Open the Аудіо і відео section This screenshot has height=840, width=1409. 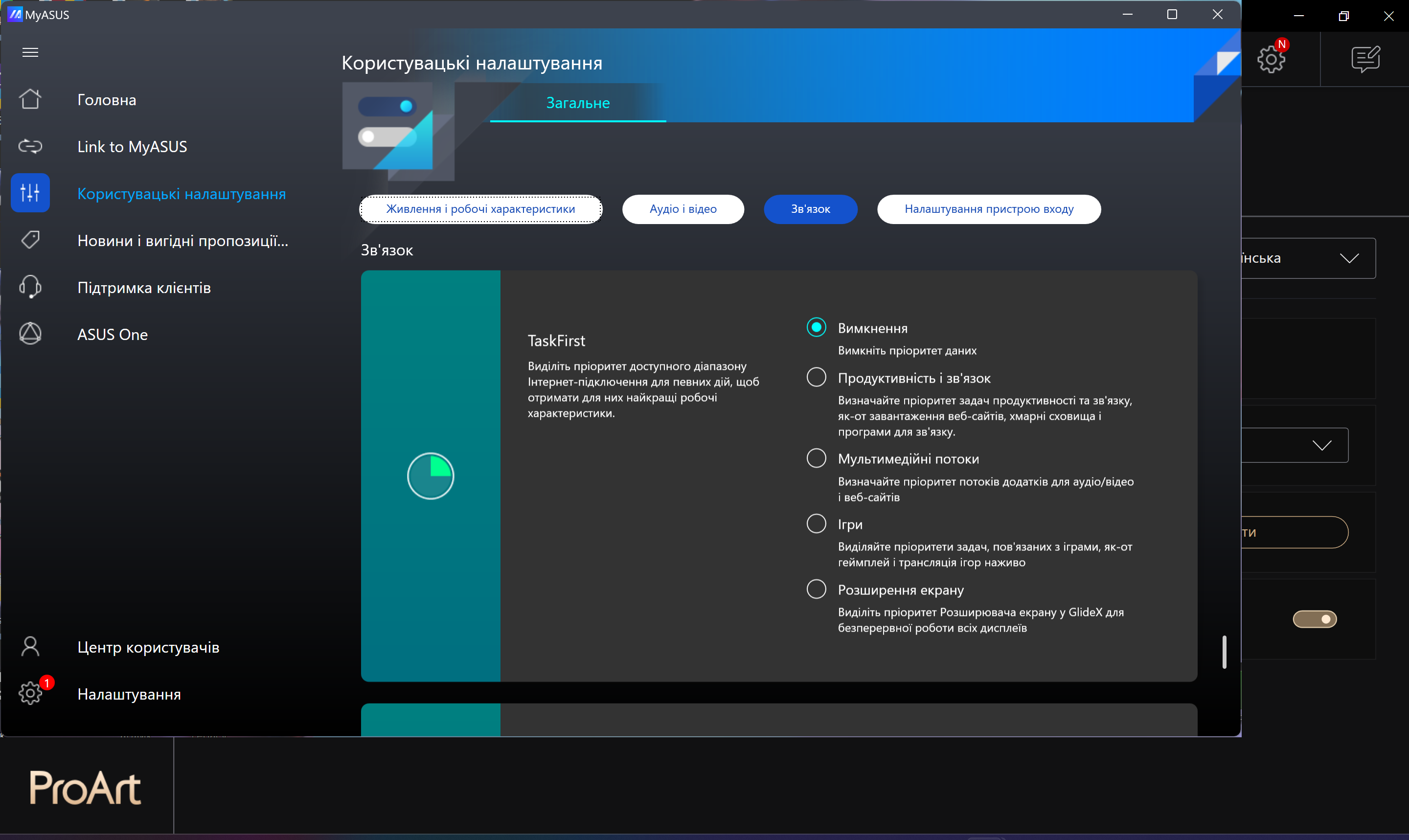(x=682, y=209)
